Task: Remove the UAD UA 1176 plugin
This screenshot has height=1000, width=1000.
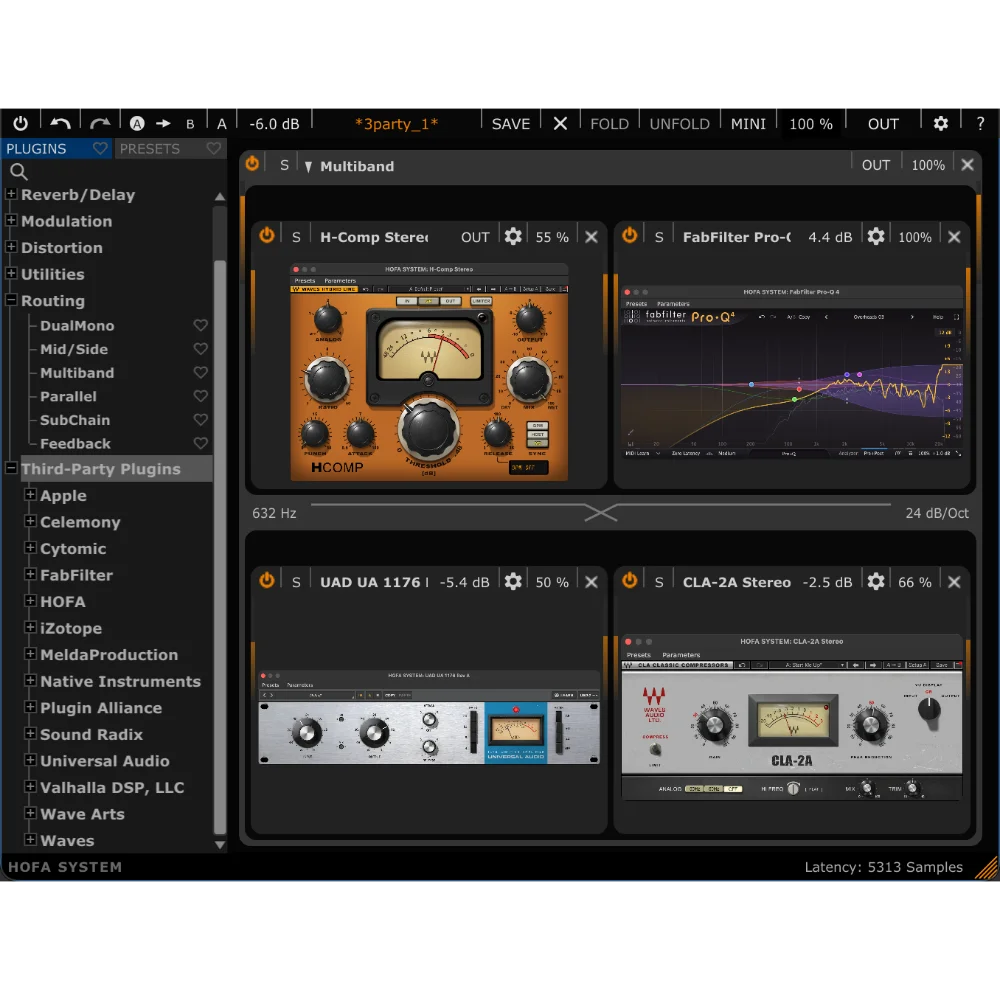Action: tap(591, 582)
